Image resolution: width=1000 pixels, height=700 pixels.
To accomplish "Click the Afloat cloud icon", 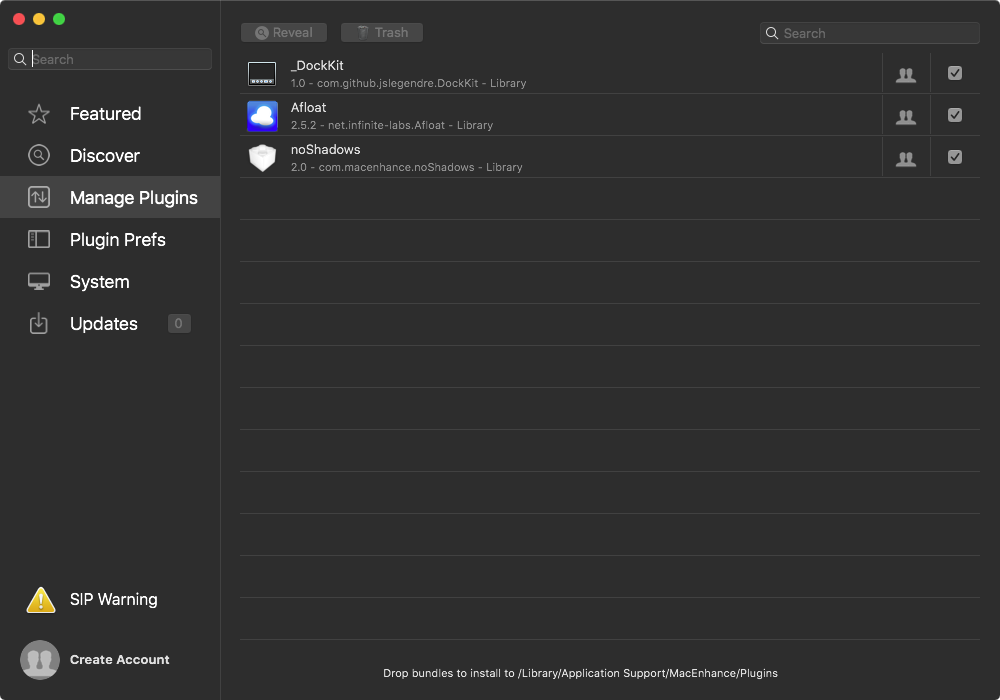I will pyautogui.click(x=262, y=116).
